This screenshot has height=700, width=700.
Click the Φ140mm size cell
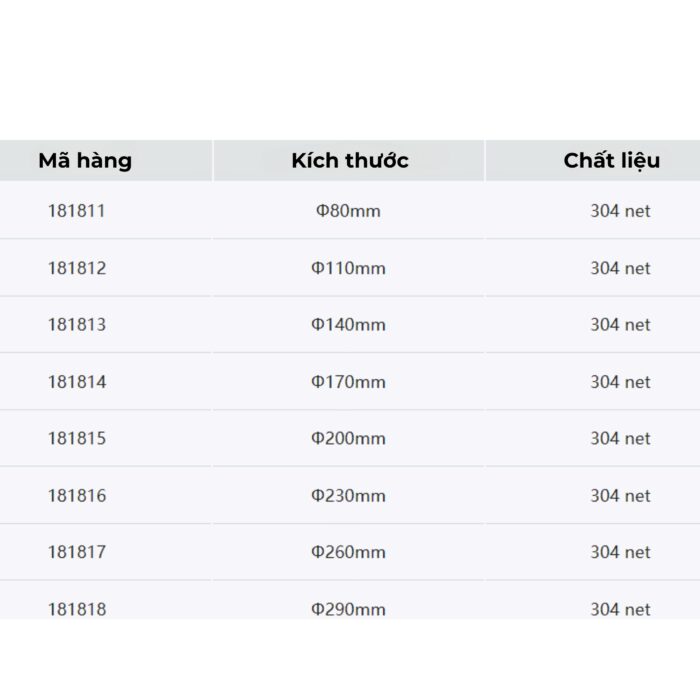tap(348, 325)
